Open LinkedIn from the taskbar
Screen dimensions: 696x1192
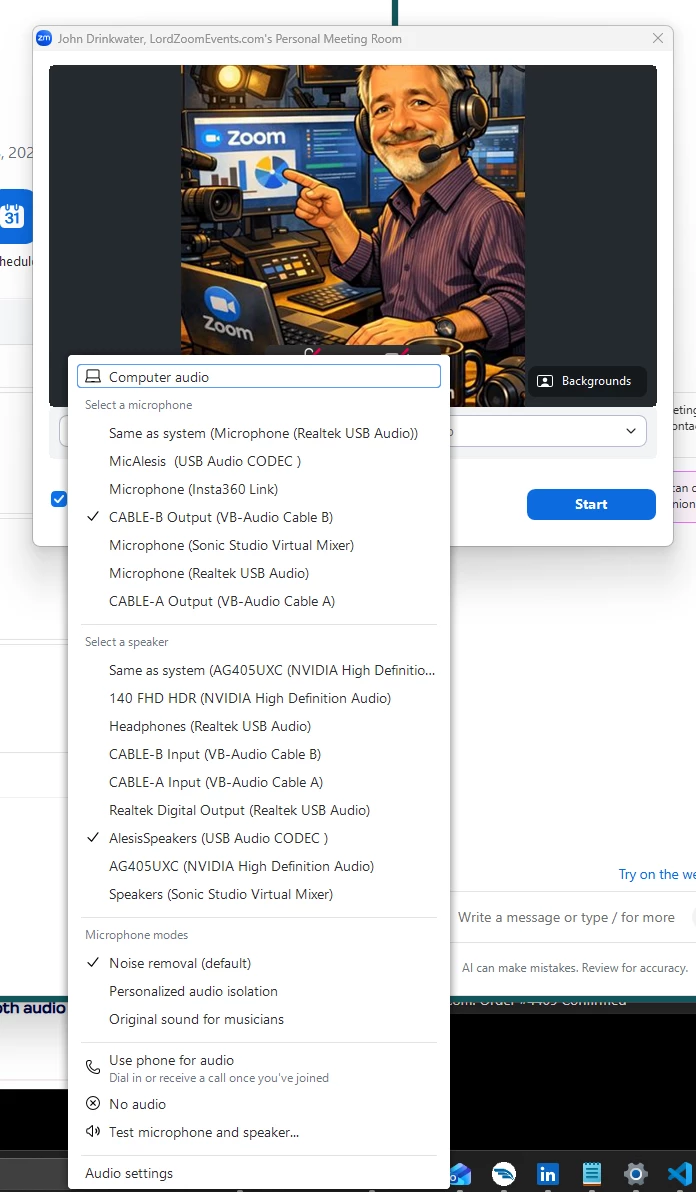click(547, 1174)
